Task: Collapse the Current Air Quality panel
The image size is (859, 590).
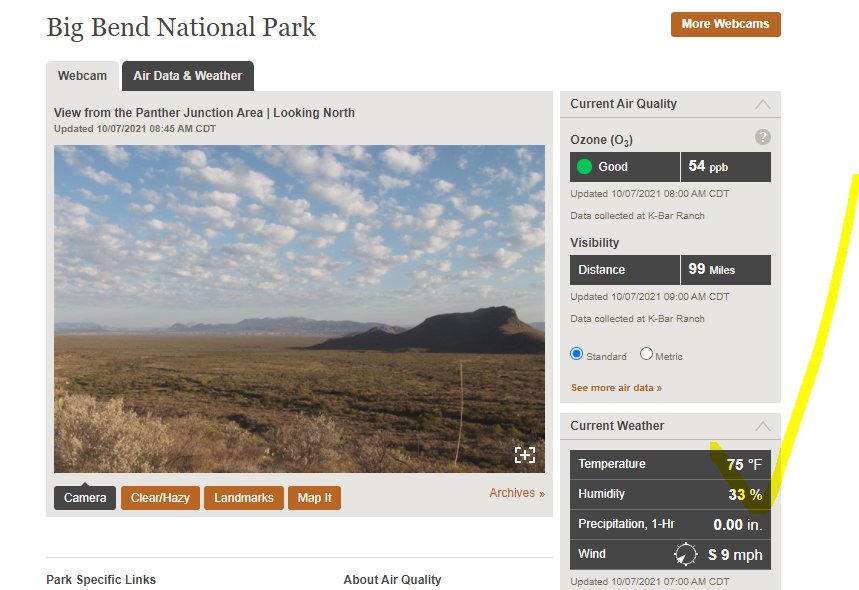Action: click(x=763, y=104)
